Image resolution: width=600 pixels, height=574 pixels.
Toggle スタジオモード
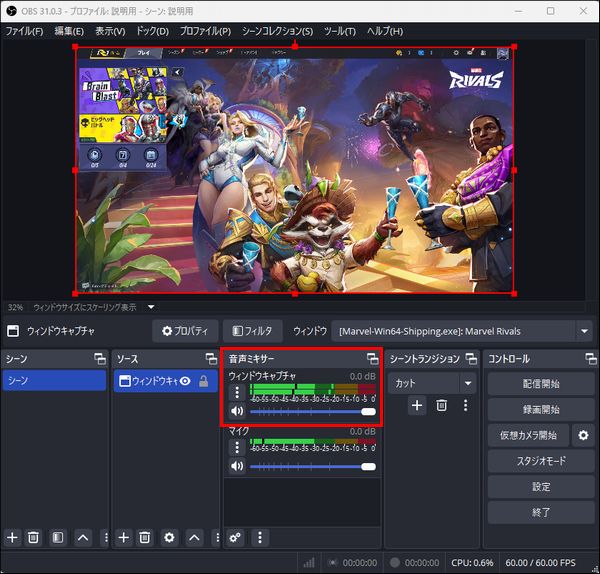click(x=541, y=461)
